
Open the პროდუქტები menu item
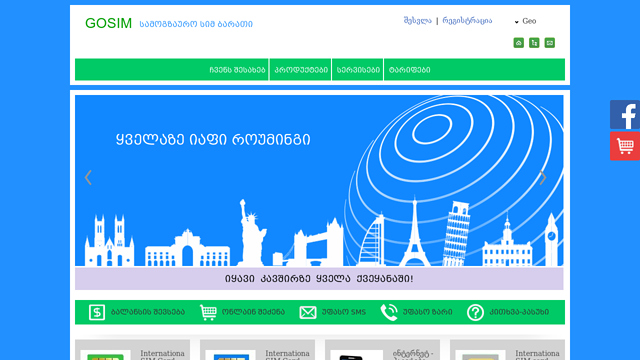click(301, 70)
